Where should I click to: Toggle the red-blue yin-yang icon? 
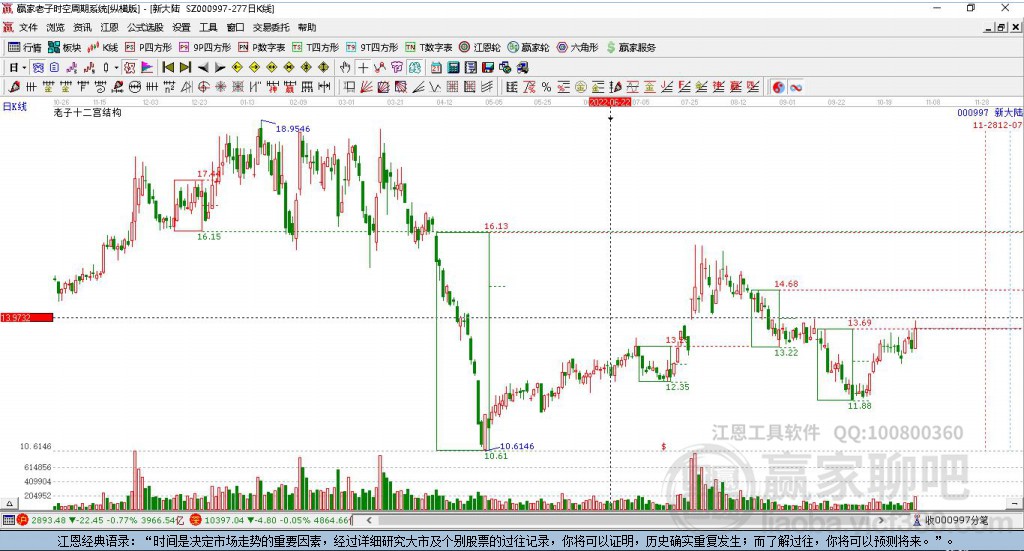(x=778, y=87)
